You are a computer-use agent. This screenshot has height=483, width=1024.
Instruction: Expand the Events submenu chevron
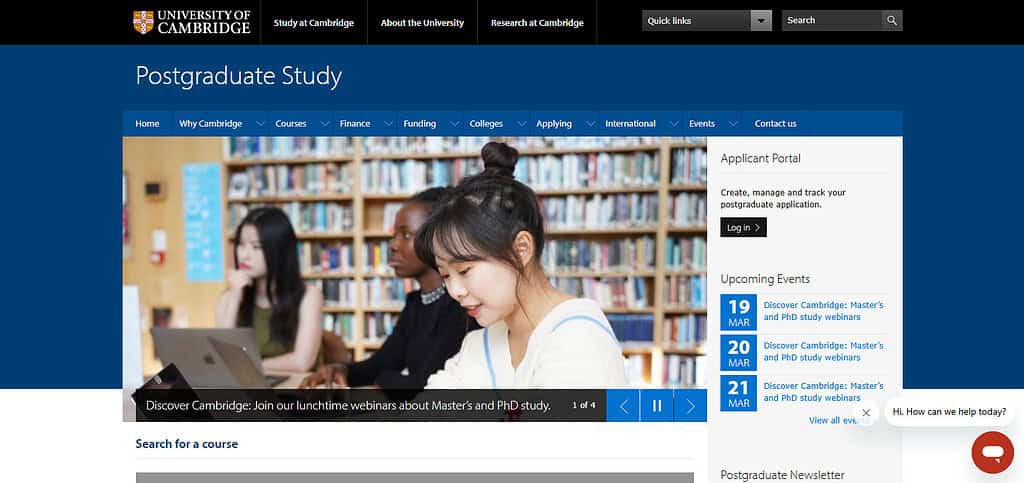point(733,123)
